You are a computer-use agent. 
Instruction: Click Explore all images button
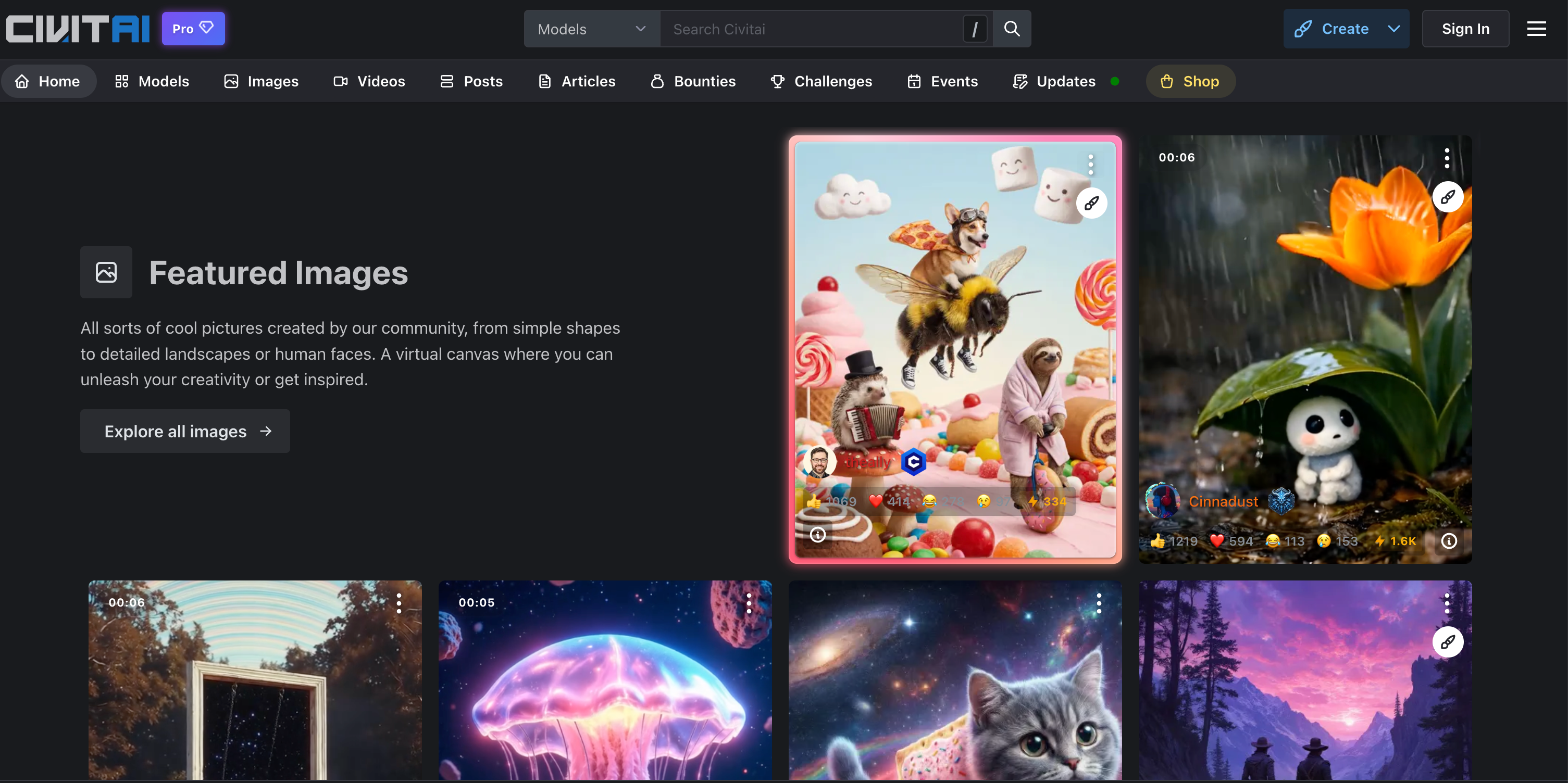coord(185,431)
